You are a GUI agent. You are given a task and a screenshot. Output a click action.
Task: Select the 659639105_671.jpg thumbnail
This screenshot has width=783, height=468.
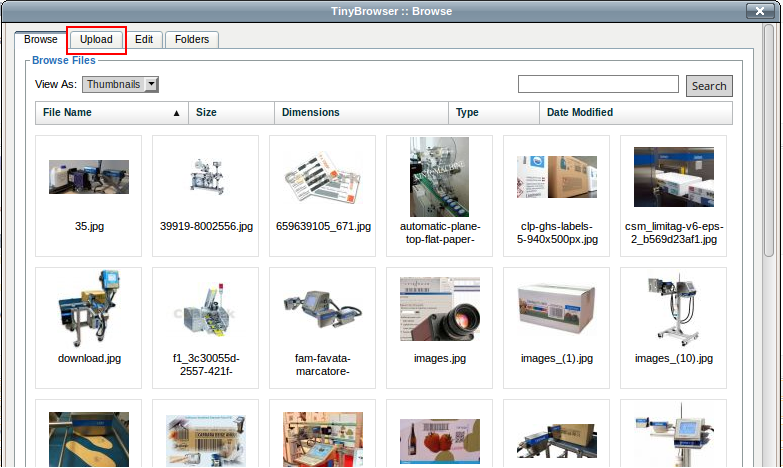pos(323,177)
